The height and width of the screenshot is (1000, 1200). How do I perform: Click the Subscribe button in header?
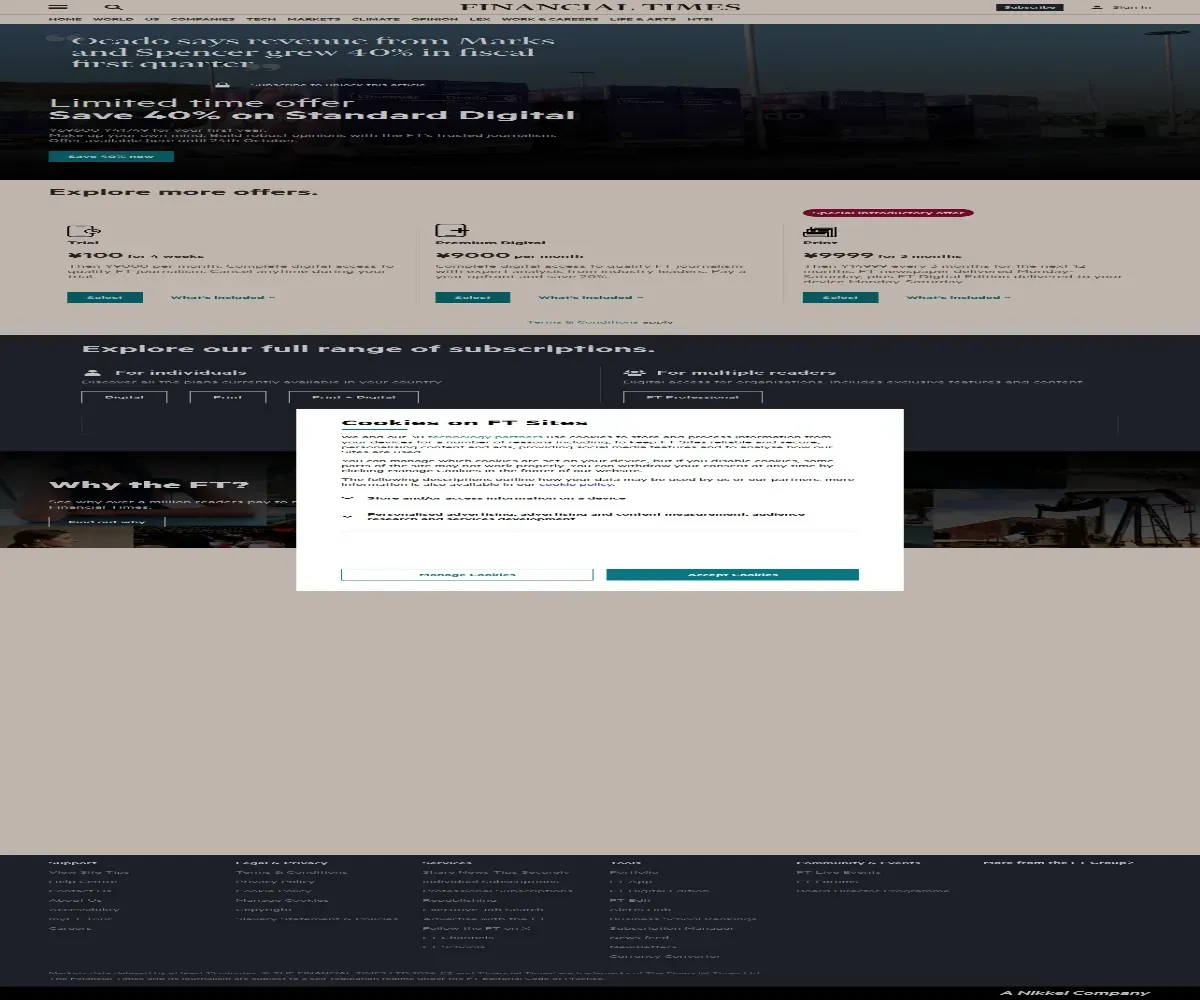(1029, 7)
